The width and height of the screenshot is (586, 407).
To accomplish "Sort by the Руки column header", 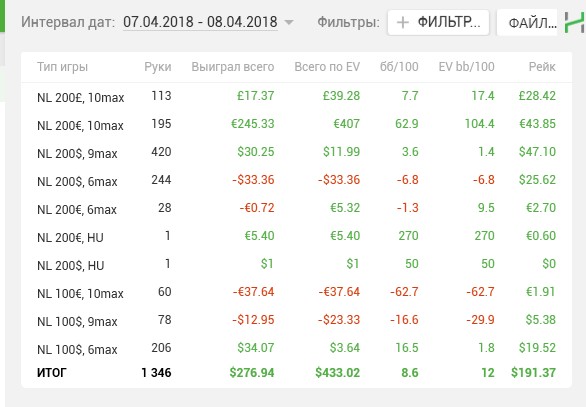I will point(158,67).
